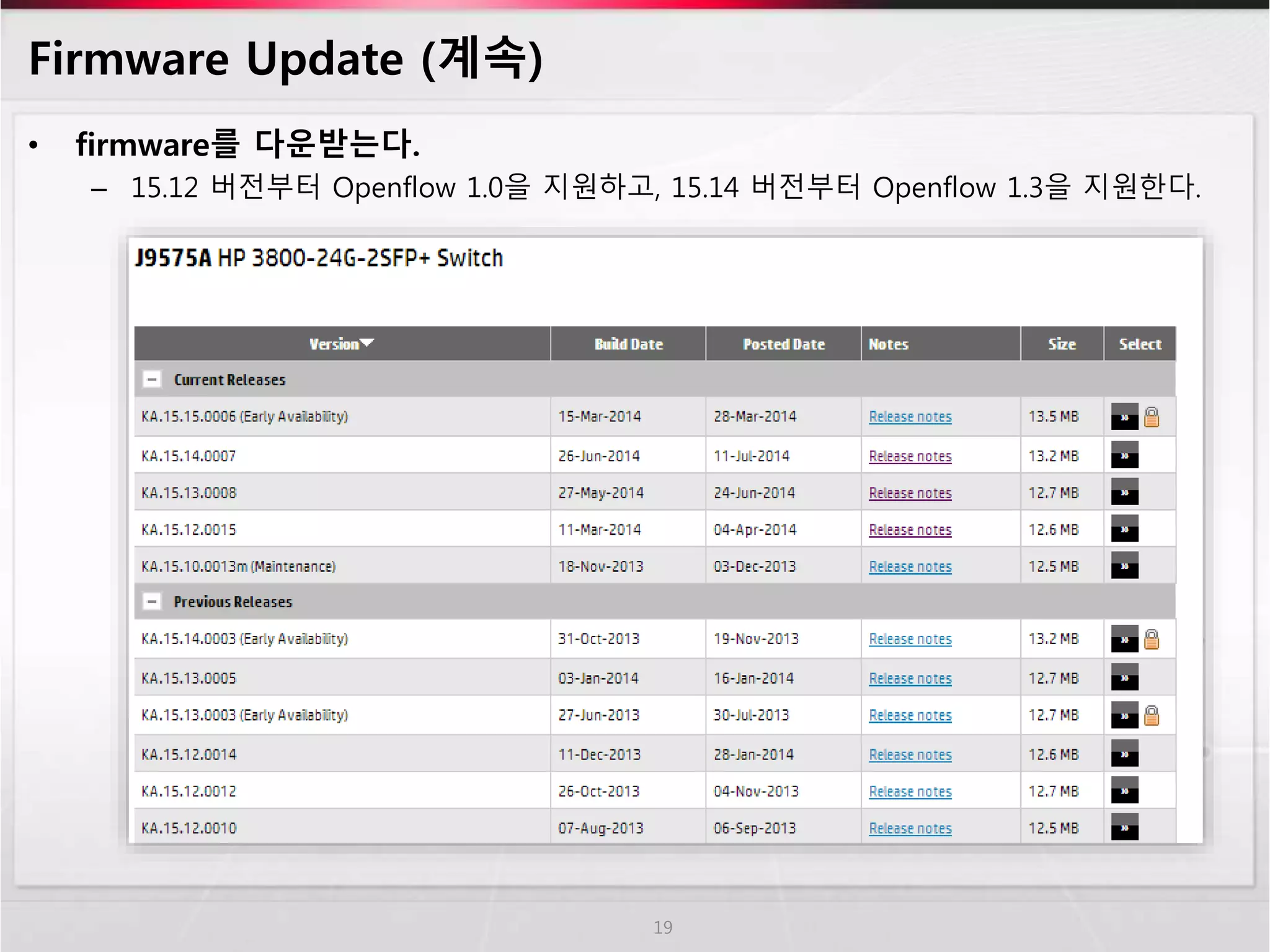The image size is (1270, 952).
Task: Click download icon for KA.15.14.0007
Action: 1124,455
